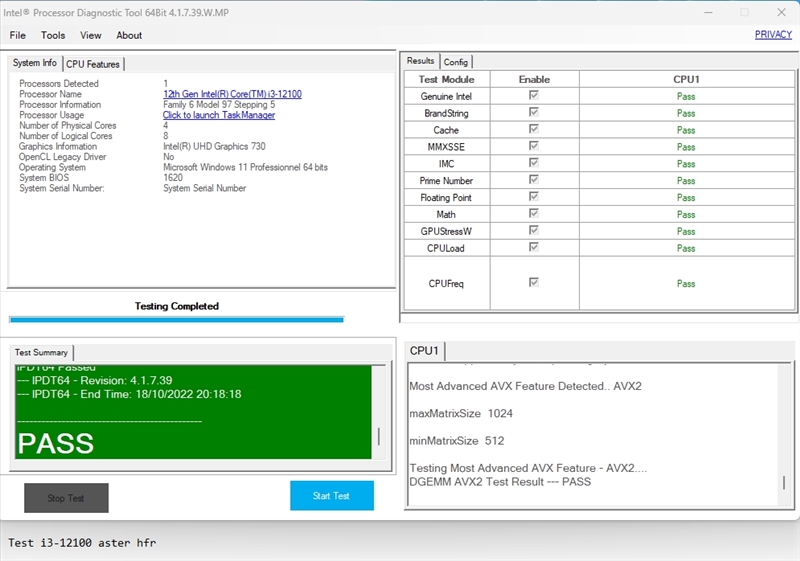This screenshot has height=561, width=800.
Task: Toggle the BrandString enable checkbox
Action: [x=534, y=113]
